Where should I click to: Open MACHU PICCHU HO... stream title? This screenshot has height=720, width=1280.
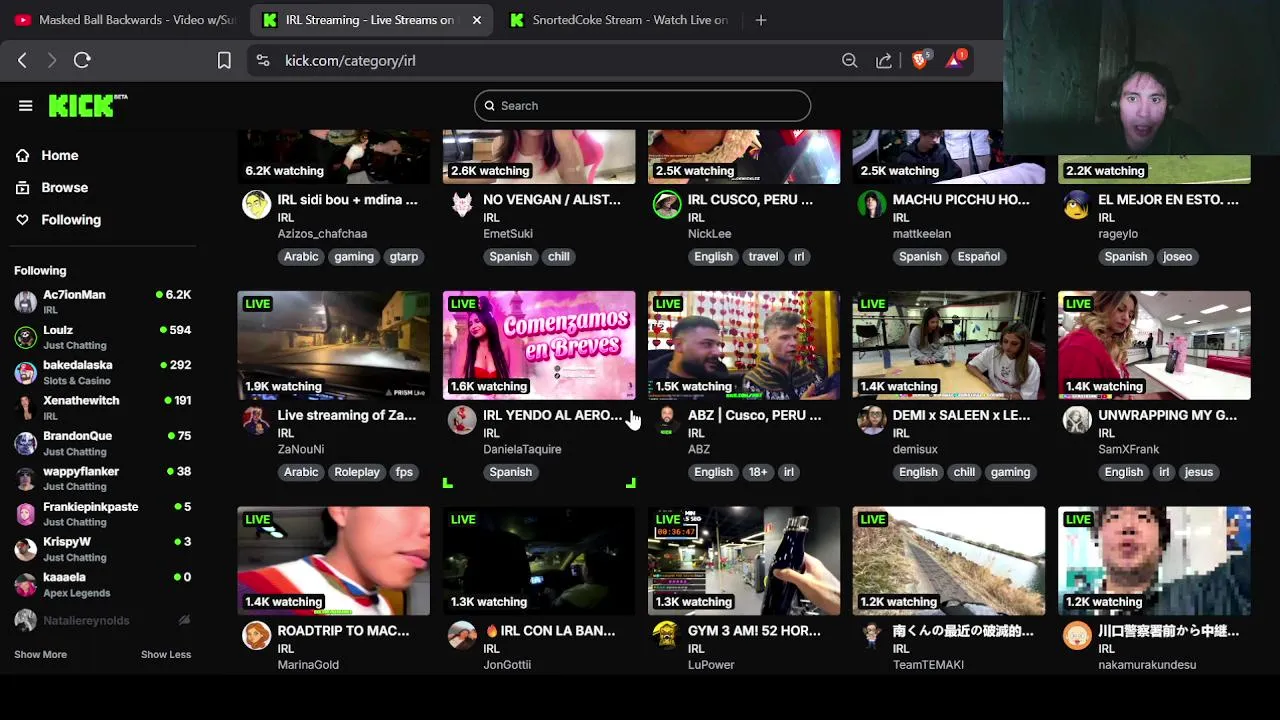961,199
